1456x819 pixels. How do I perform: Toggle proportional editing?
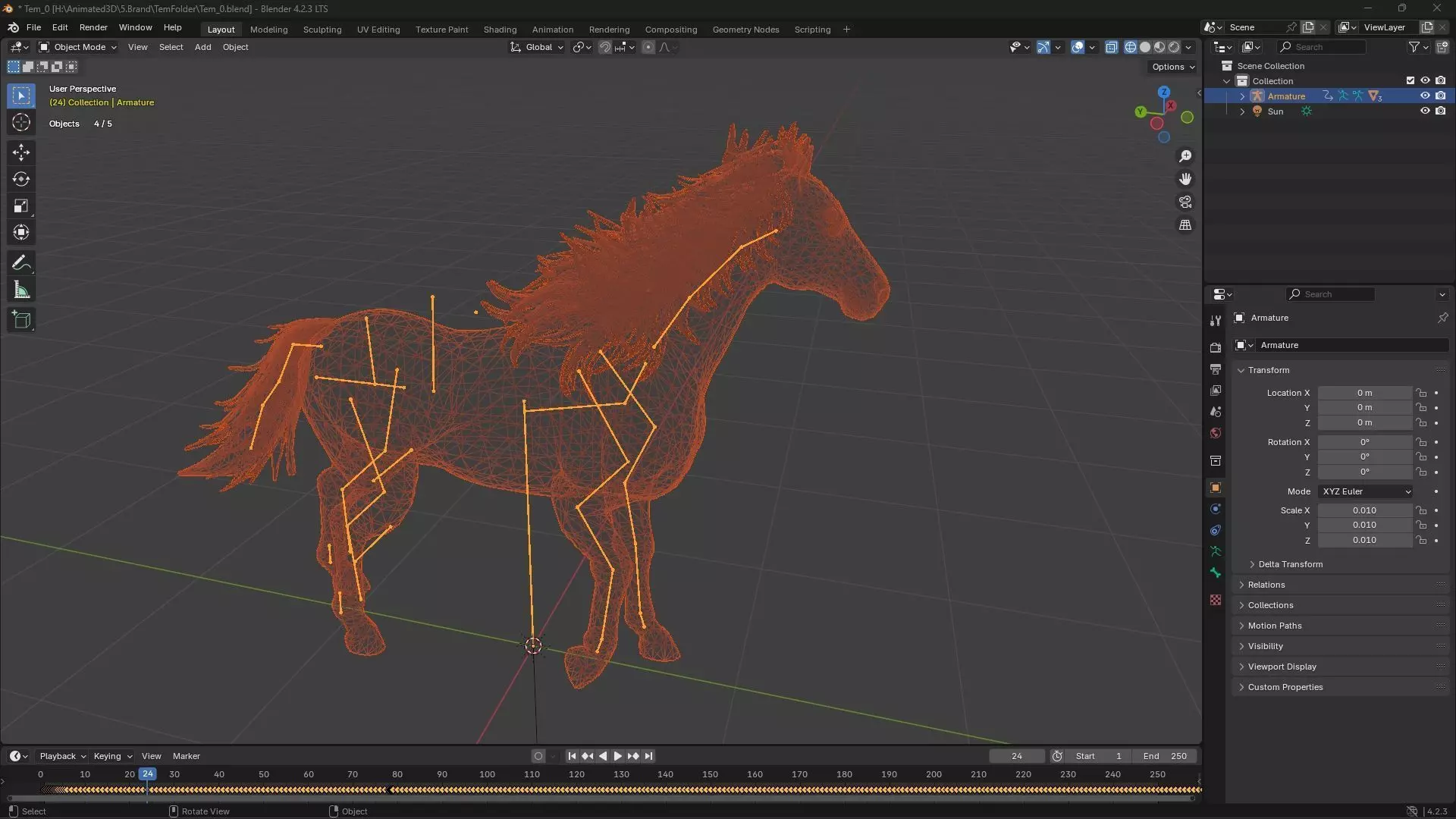click(x=648, y=47)
